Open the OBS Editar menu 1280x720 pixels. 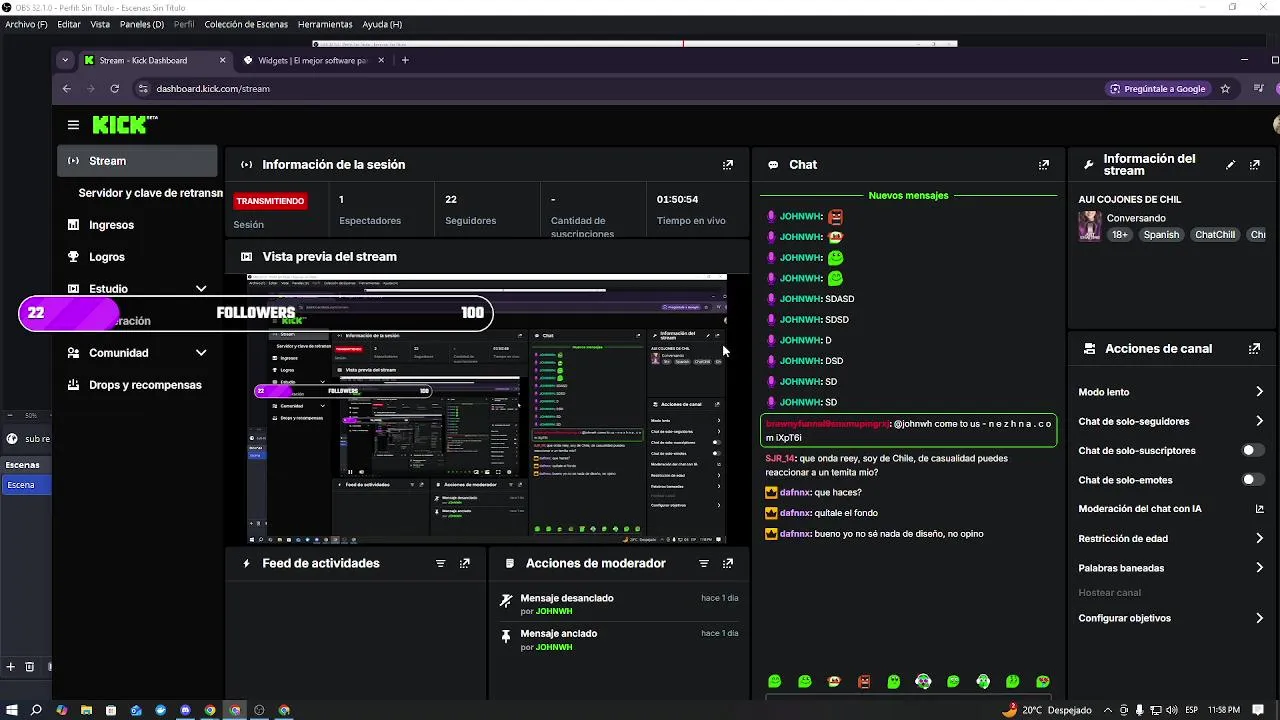click(x=69, y=24)
